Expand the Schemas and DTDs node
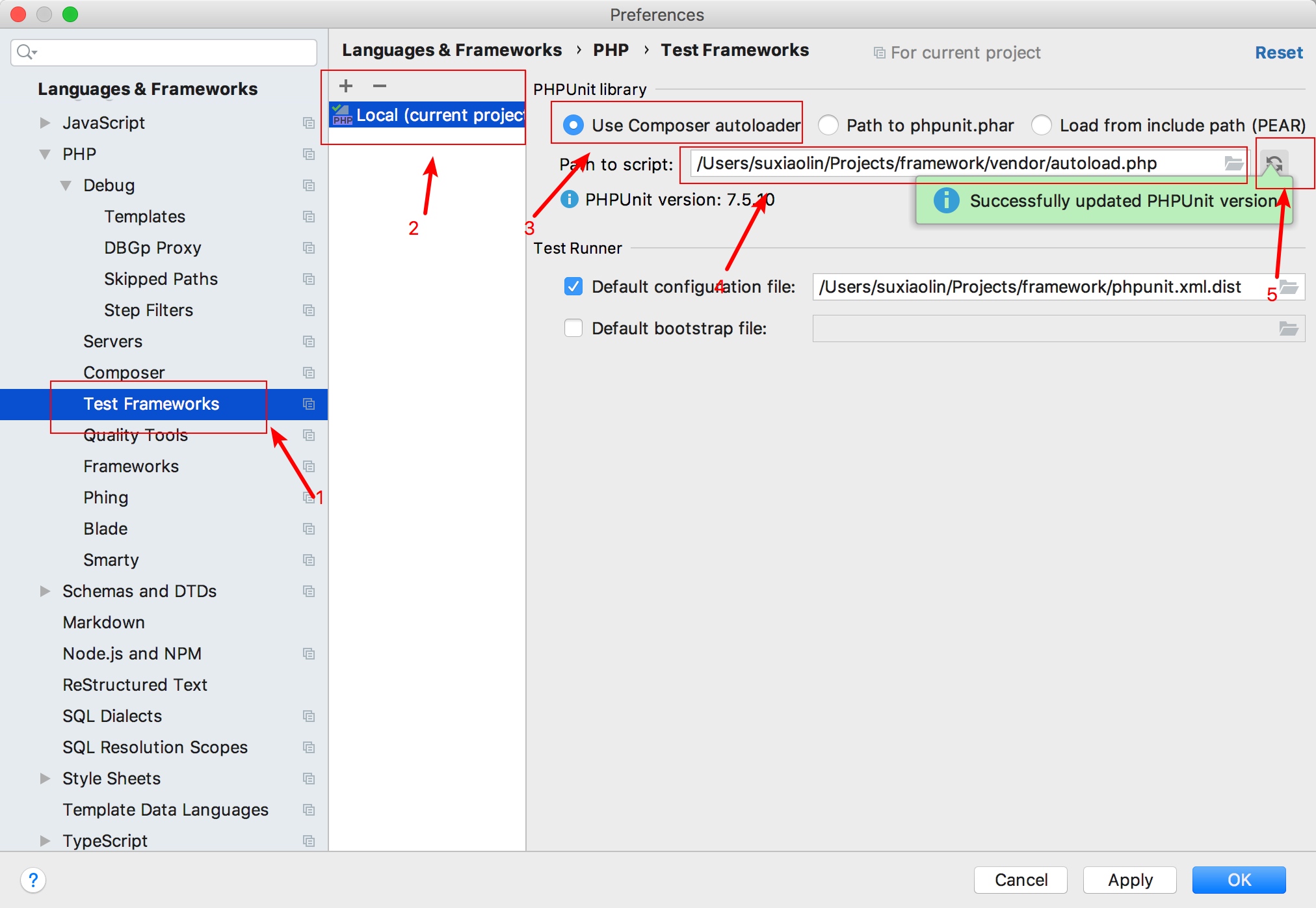 45,591
